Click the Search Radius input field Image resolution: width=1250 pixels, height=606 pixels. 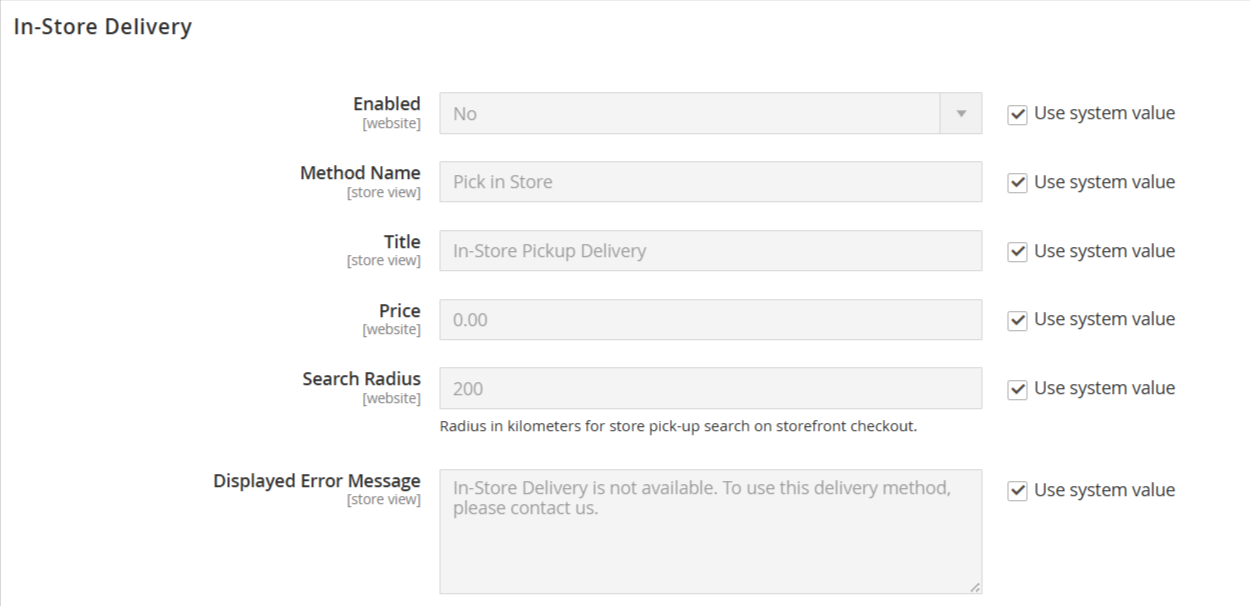[710, 388]
